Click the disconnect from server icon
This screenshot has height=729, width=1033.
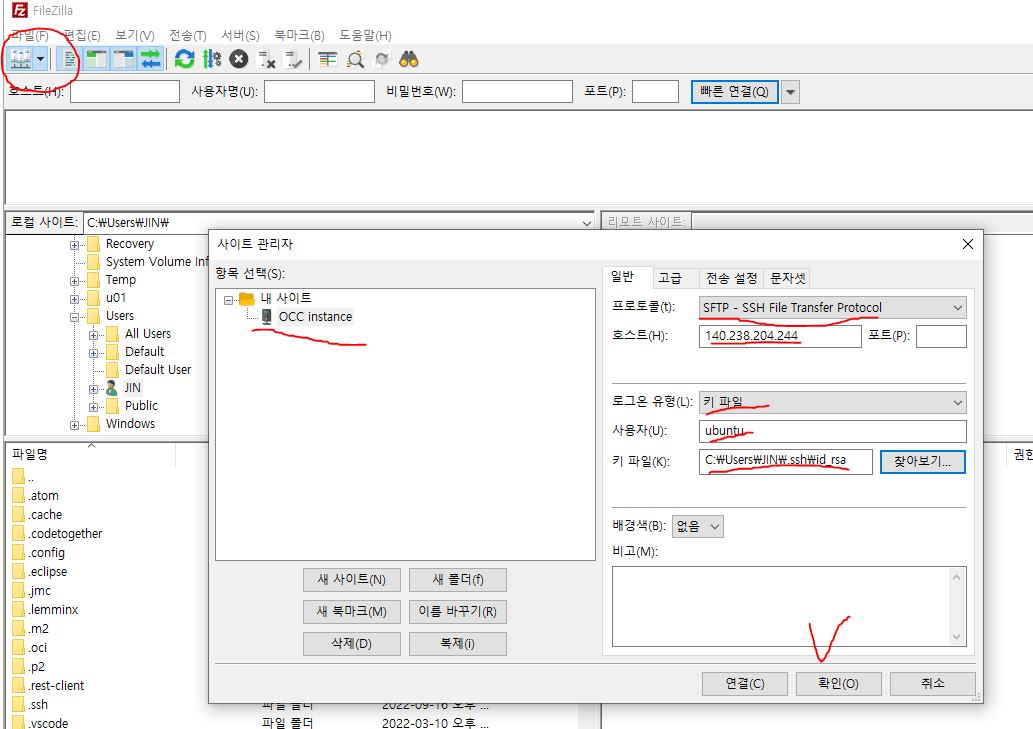pyautogui.click(x=266, y=59)
